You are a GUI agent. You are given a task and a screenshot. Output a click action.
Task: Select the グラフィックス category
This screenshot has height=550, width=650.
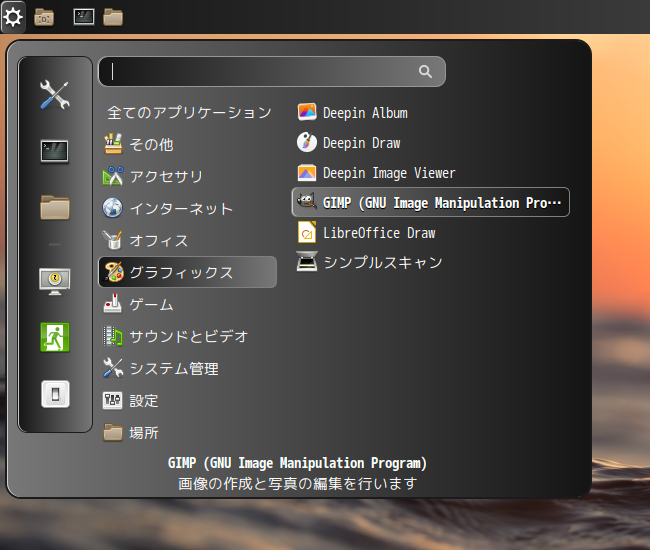point(187,272)
